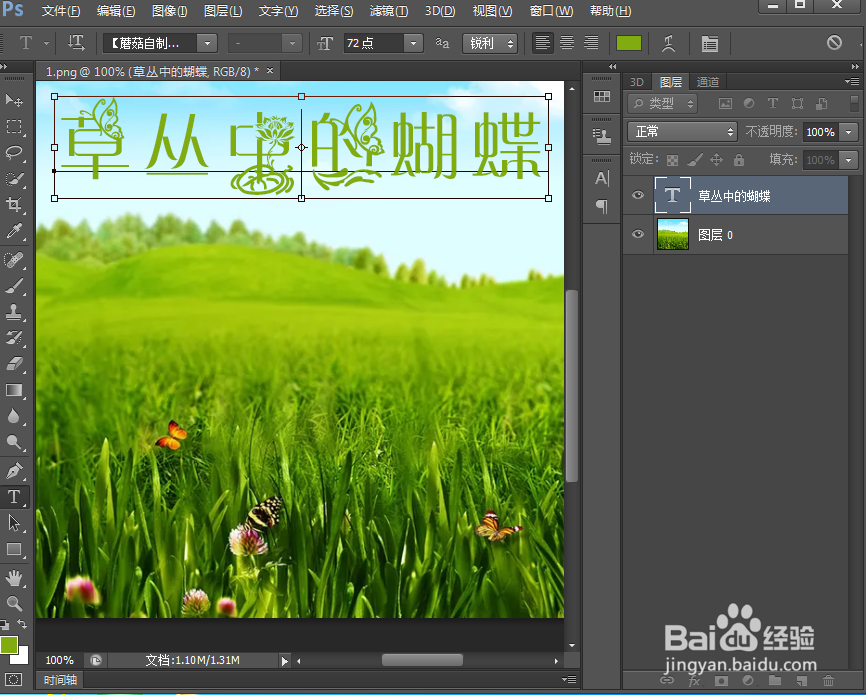Open the 不透明度 opacity dropdown arrow
This screenshot has width=866, height=695.
848,132
